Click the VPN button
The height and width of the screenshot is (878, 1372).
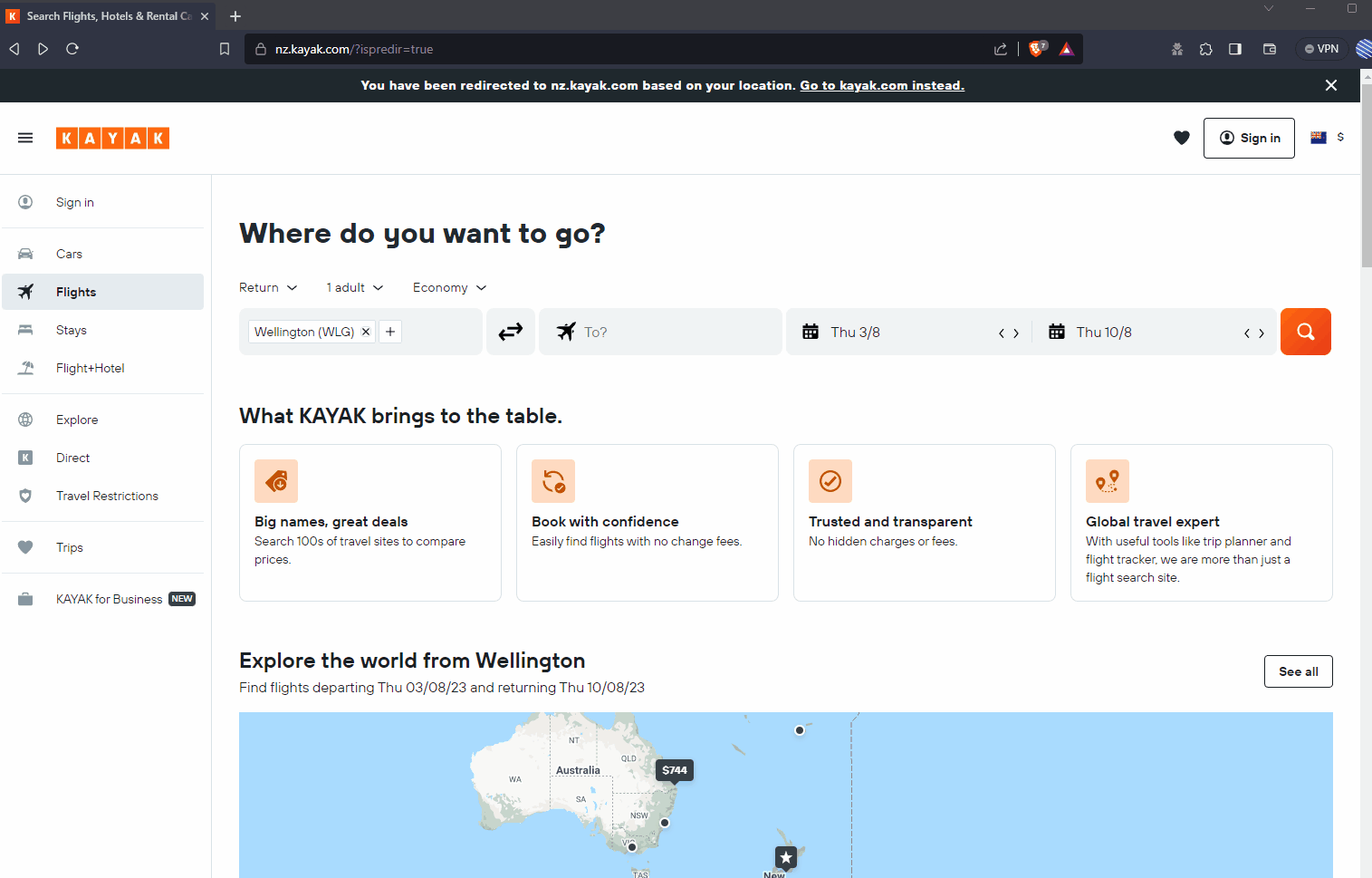[1321, 49]
